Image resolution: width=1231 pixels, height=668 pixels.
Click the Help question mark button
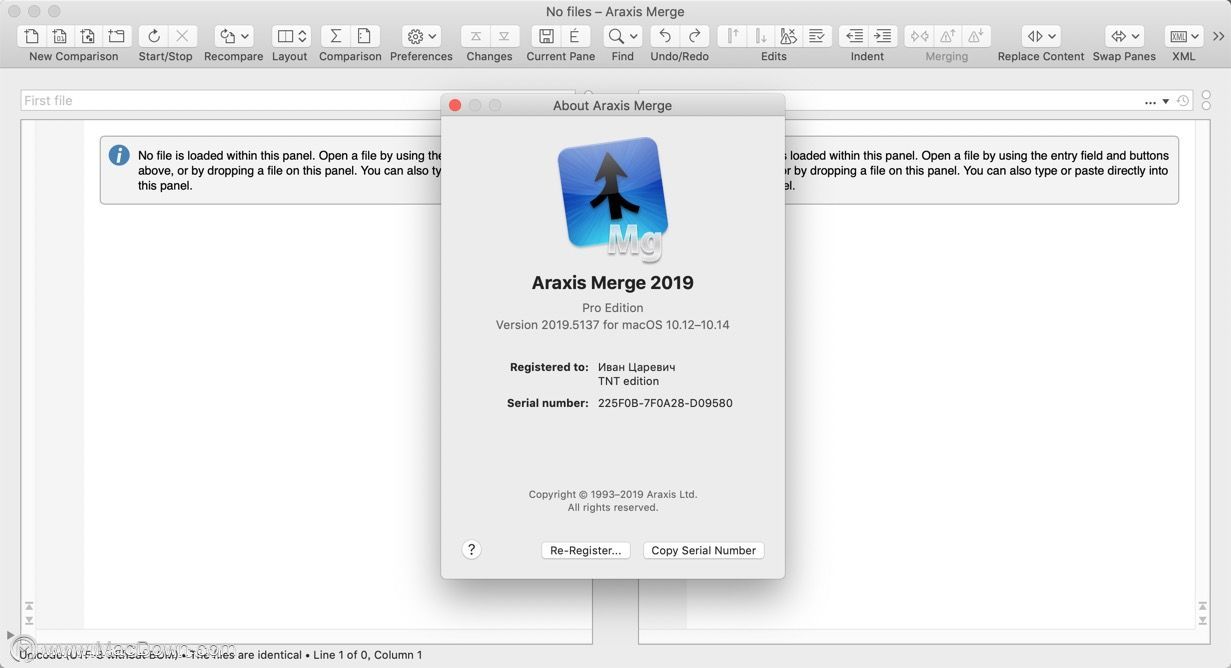point(472,549)
